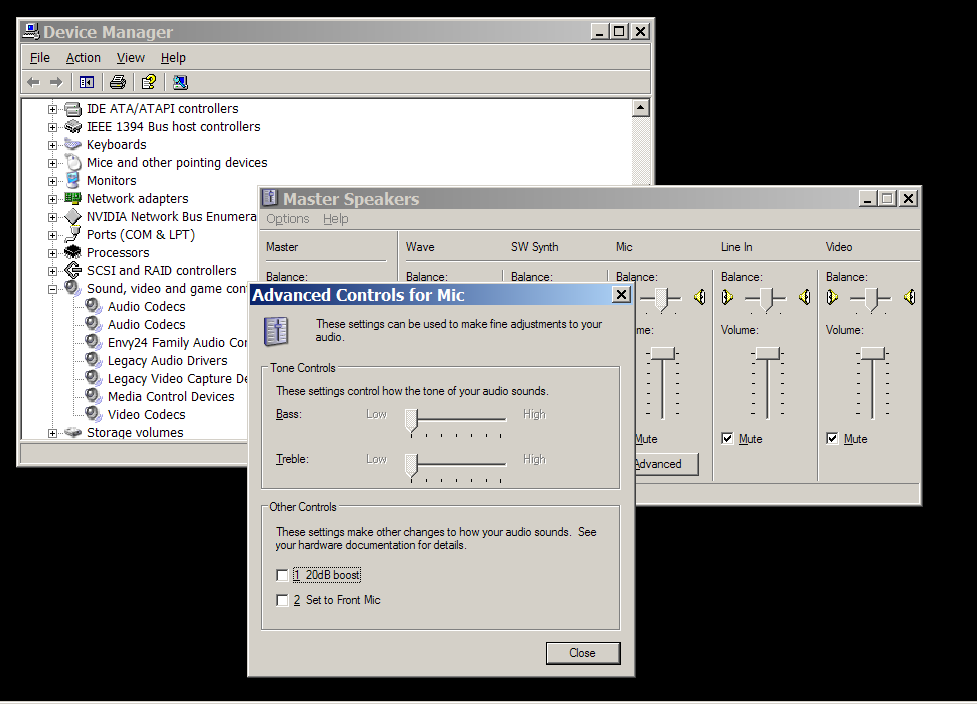Open the Help menu in Device Manager
Image resolution: width=977 pixels, height=704 pixels.
[x=173, y=58]
